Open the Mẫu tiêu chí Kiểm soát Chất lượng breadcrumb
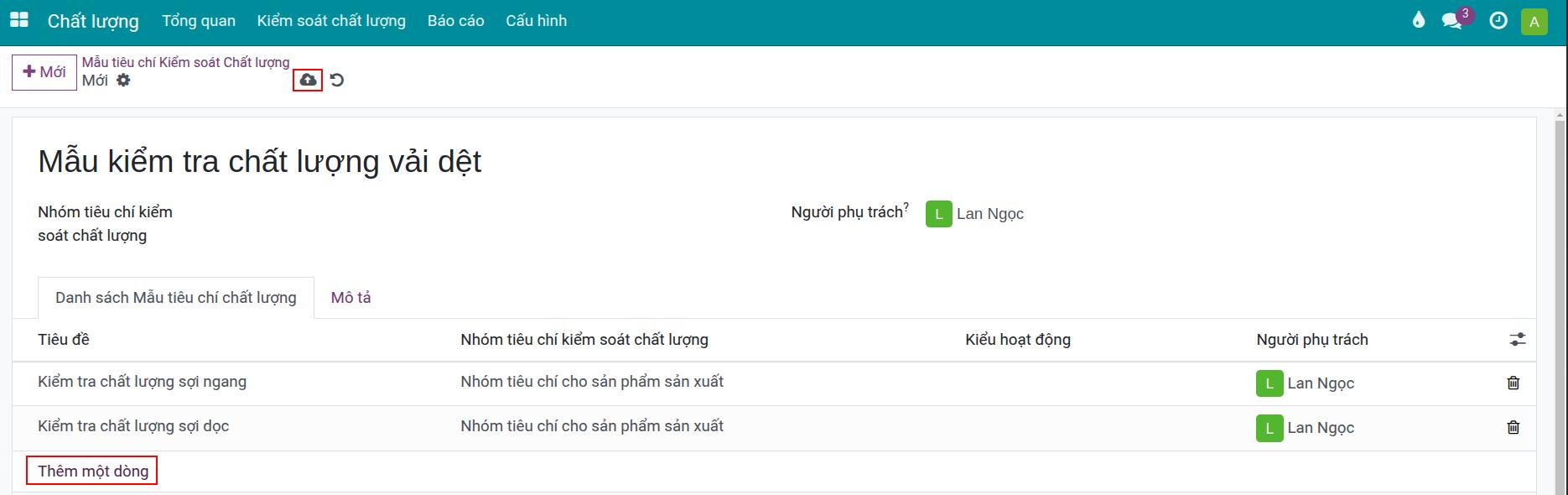This screenshot has width=1568, height=495. 185,62
